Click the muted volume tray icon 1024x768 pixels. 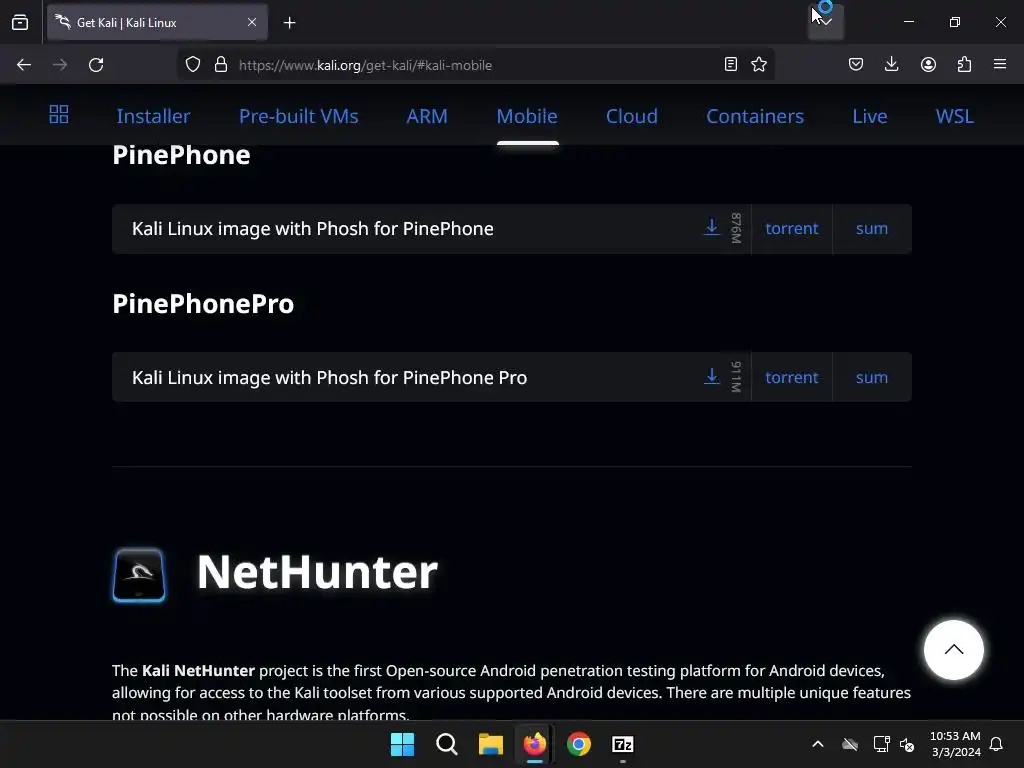pyautogui.click(x=907, y=744)
